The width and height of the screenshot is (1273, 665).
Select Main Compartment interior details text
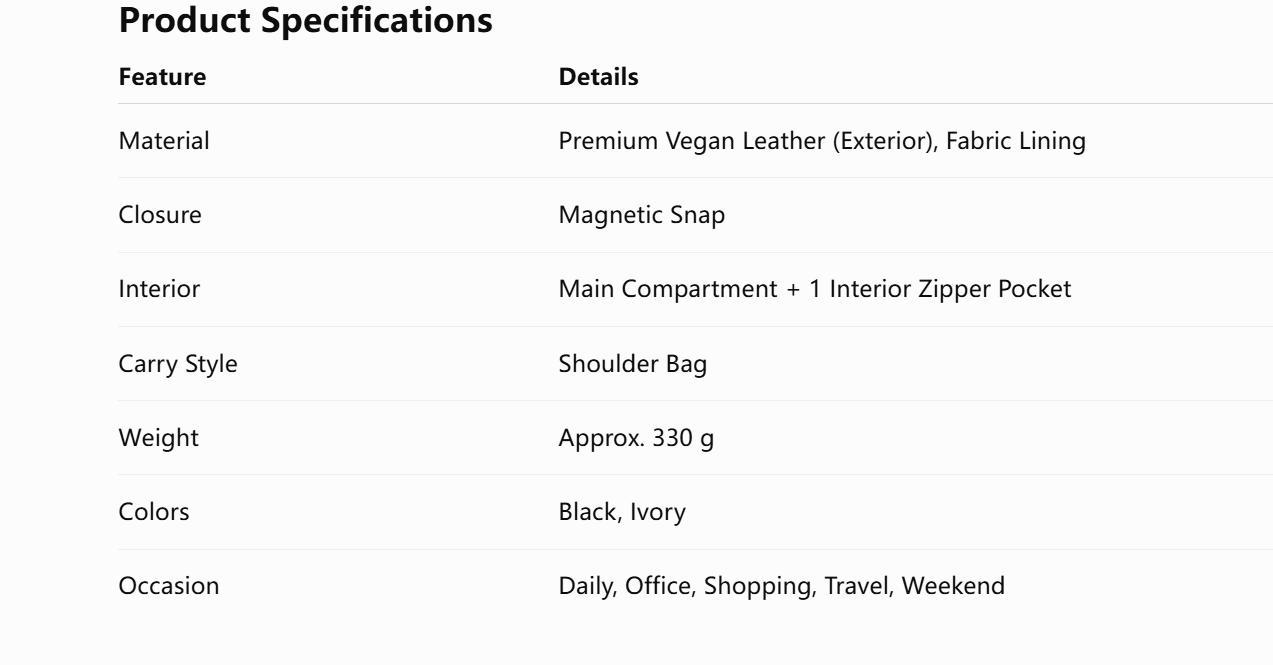click(815, 290)
